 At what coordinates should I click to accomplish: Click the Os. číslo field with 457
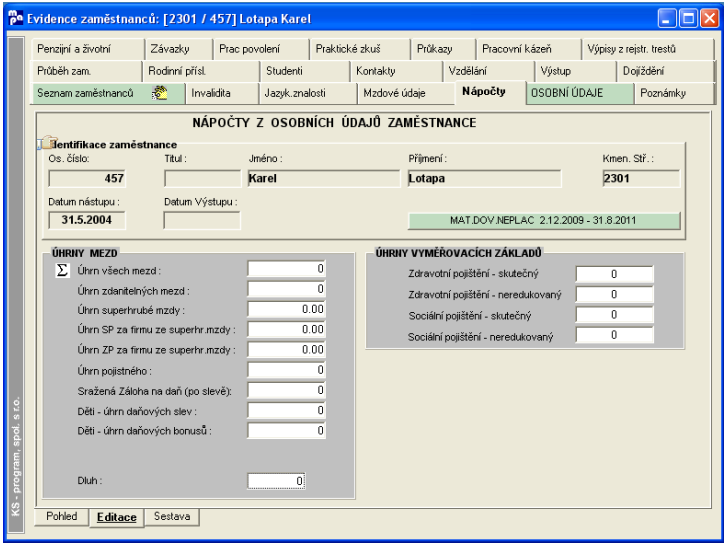pos(87,178)
